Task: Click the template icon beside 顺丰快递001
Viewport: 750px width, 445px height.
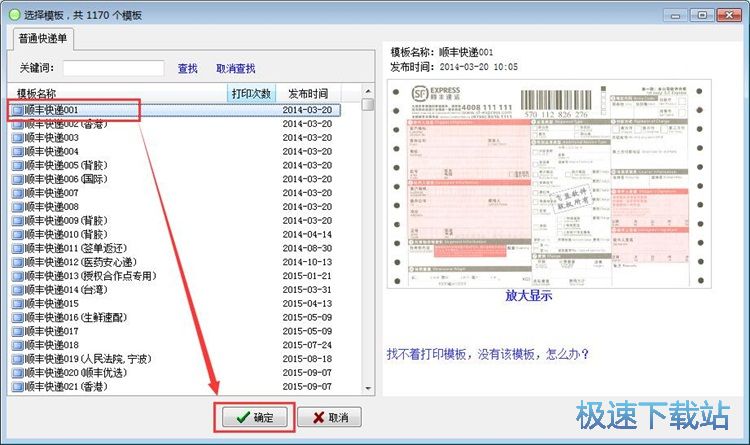Action: 18,110
